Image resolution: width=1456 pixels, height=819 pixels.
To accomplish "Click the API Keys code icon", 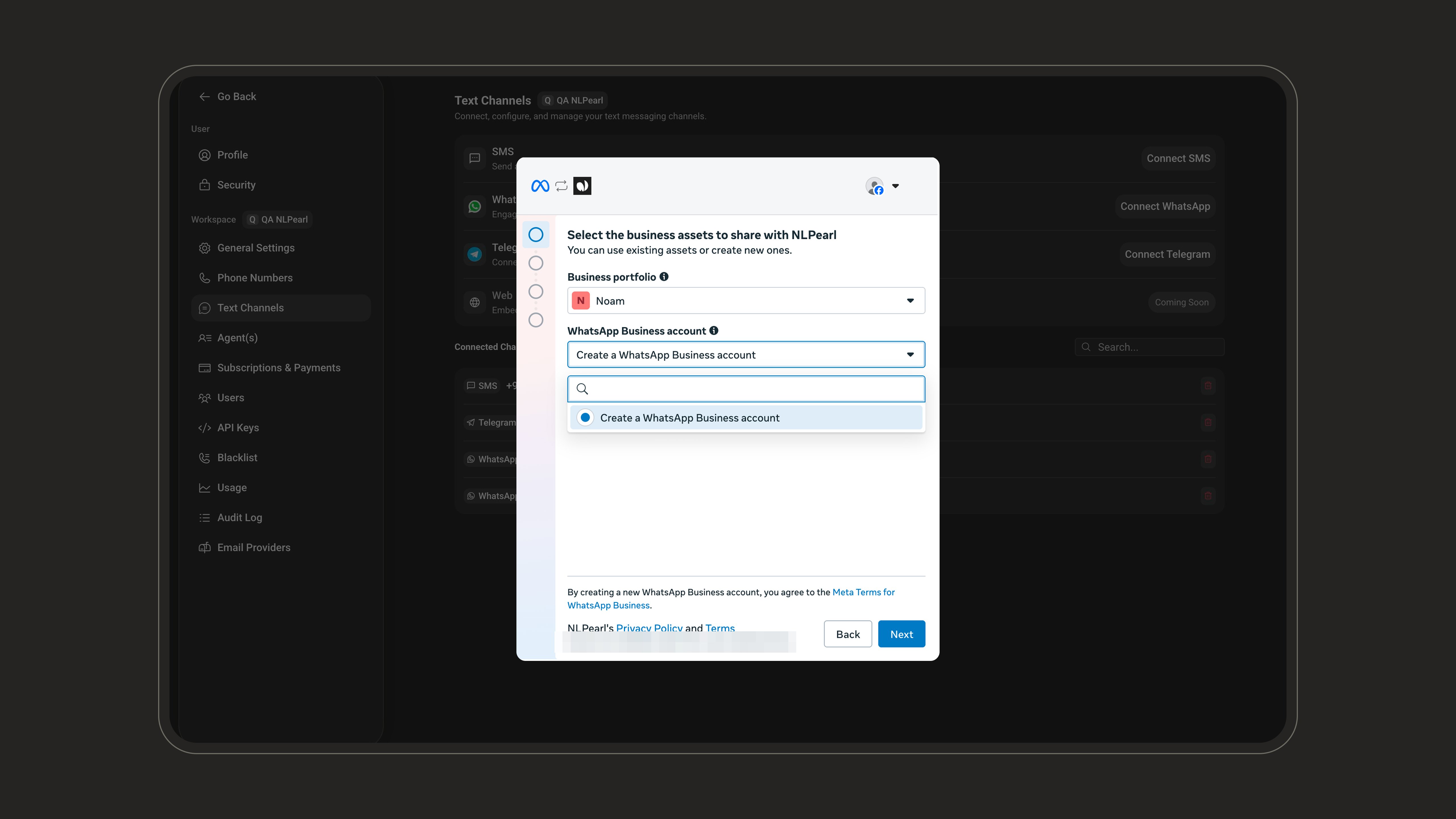I will point(205,428).
